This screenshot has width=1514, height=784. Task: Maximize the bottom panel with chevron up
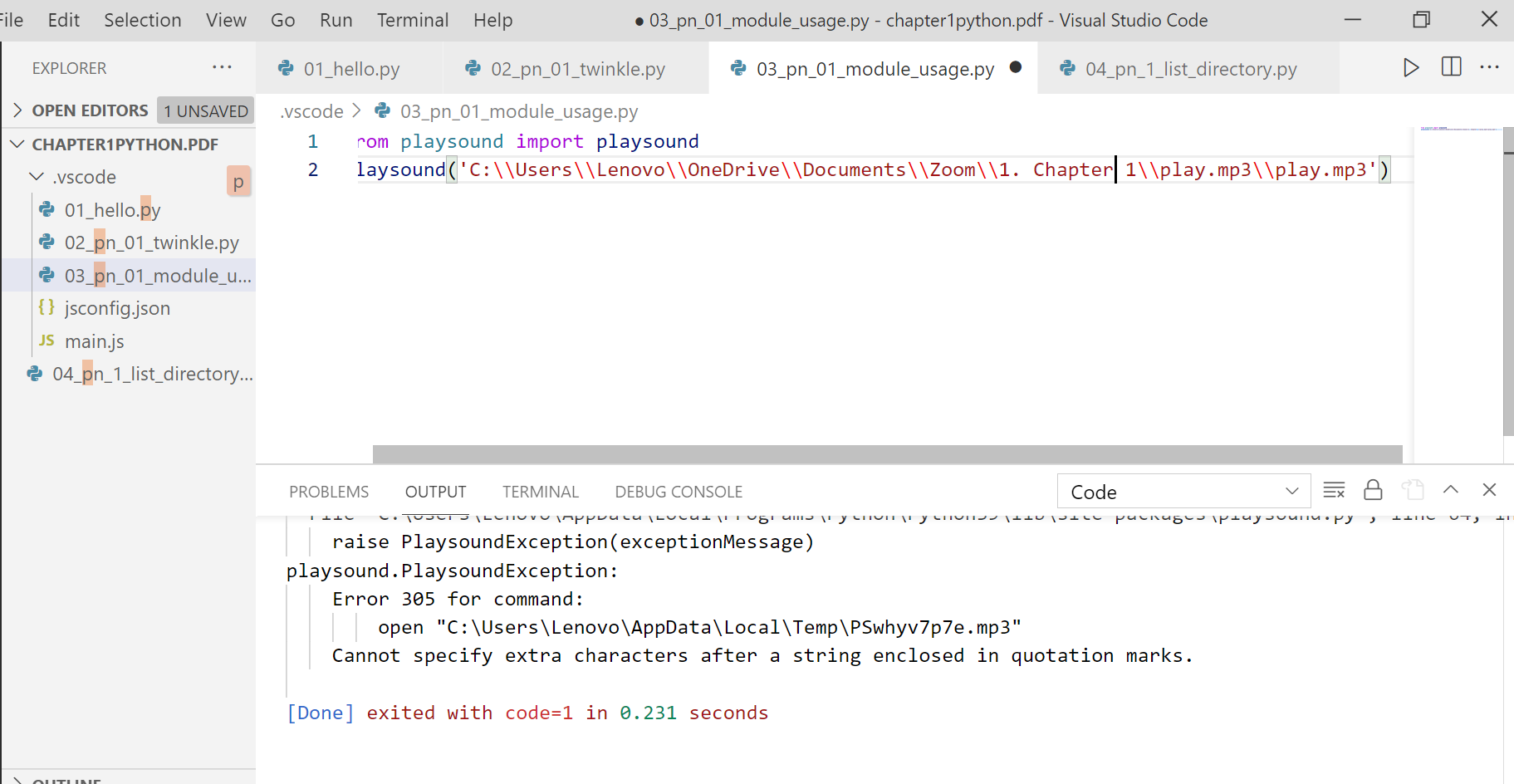(x=1450, y=490)
